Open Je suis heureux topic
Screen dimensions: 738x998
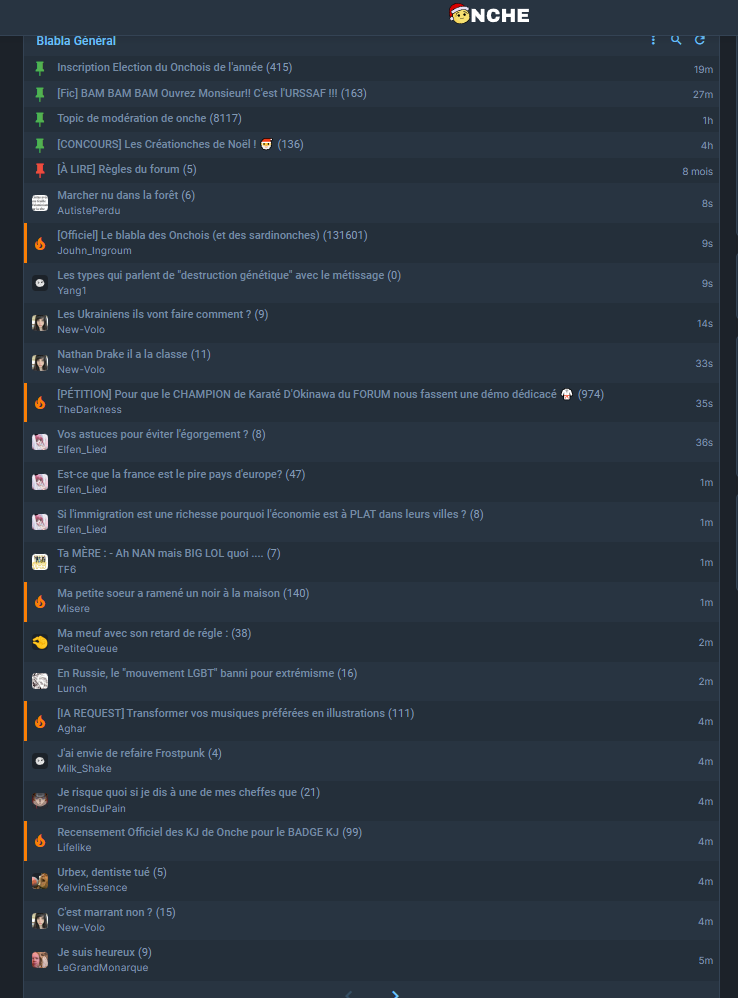104,952
